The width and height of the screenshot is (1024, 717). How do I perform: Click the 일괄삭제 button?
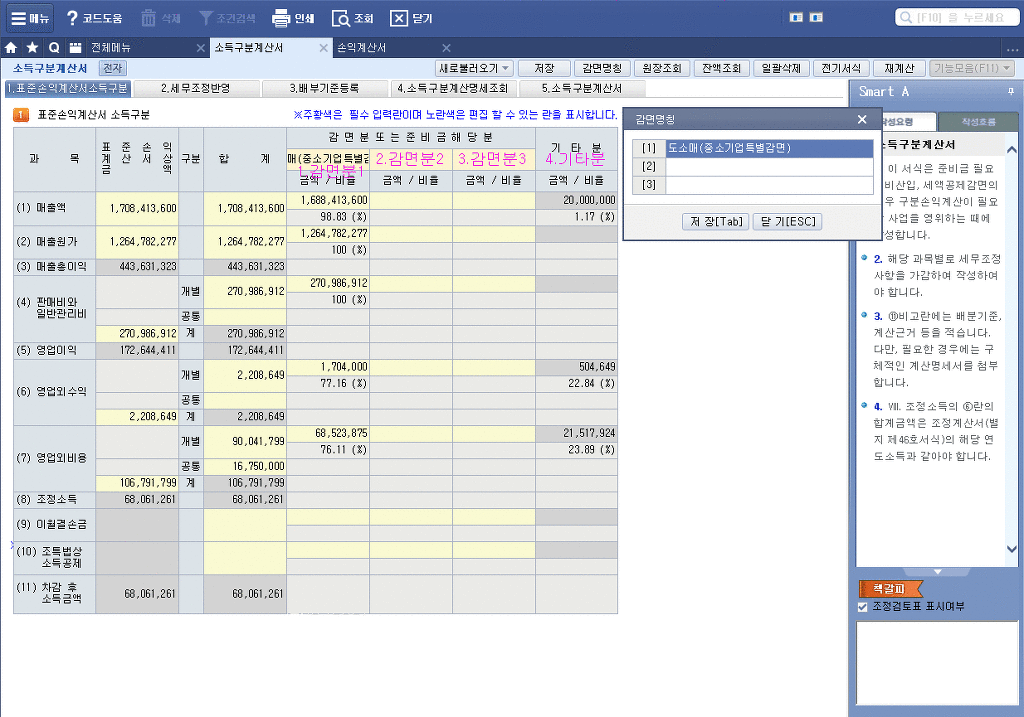click(x=781, y=68)
